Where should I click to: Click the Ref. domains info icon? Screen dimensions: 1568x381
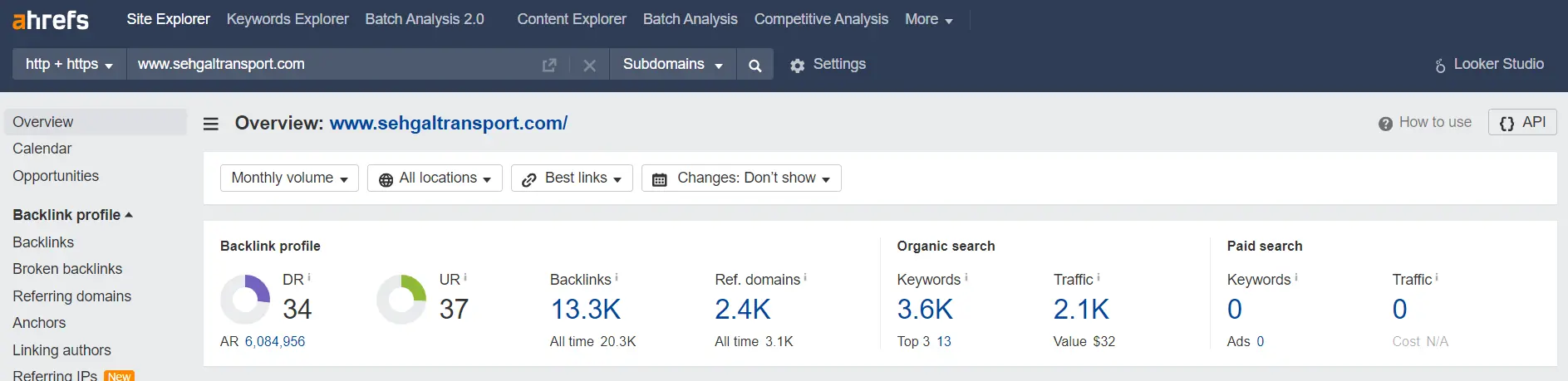[805, 277]
